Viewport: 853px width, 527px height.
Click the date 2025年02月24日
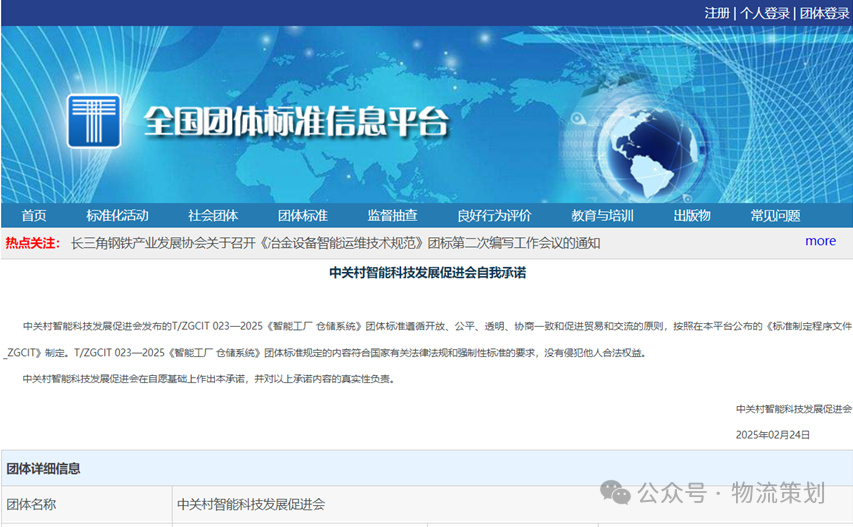pos(772,435)
